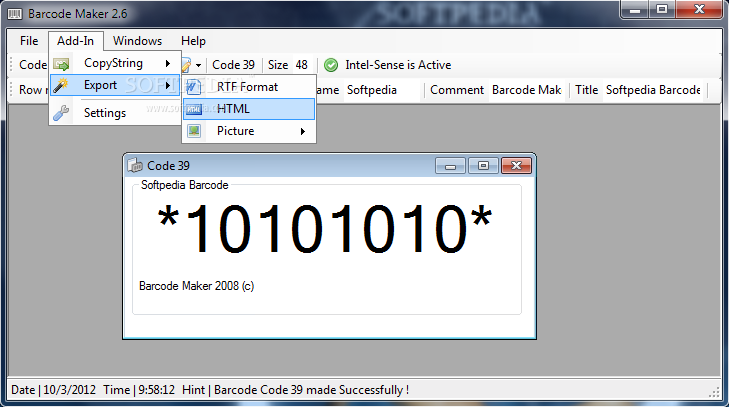Minimize the Barcode Maker main window
The width and height of the screenshot is (729, 407).
[636, 10]
